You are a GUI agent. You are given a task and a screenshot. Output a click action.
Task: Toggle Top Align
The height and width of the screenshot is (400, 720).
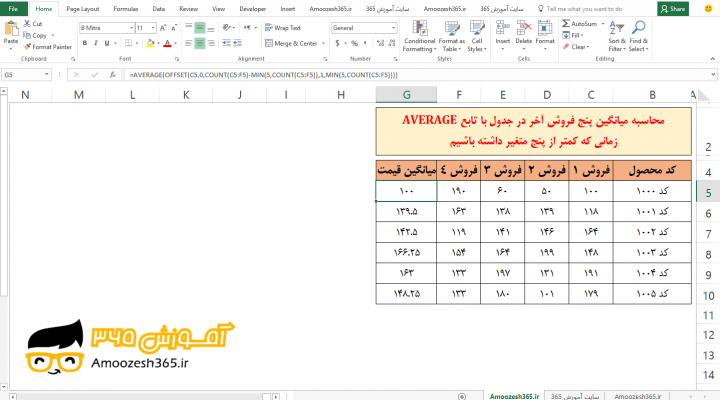189,28
